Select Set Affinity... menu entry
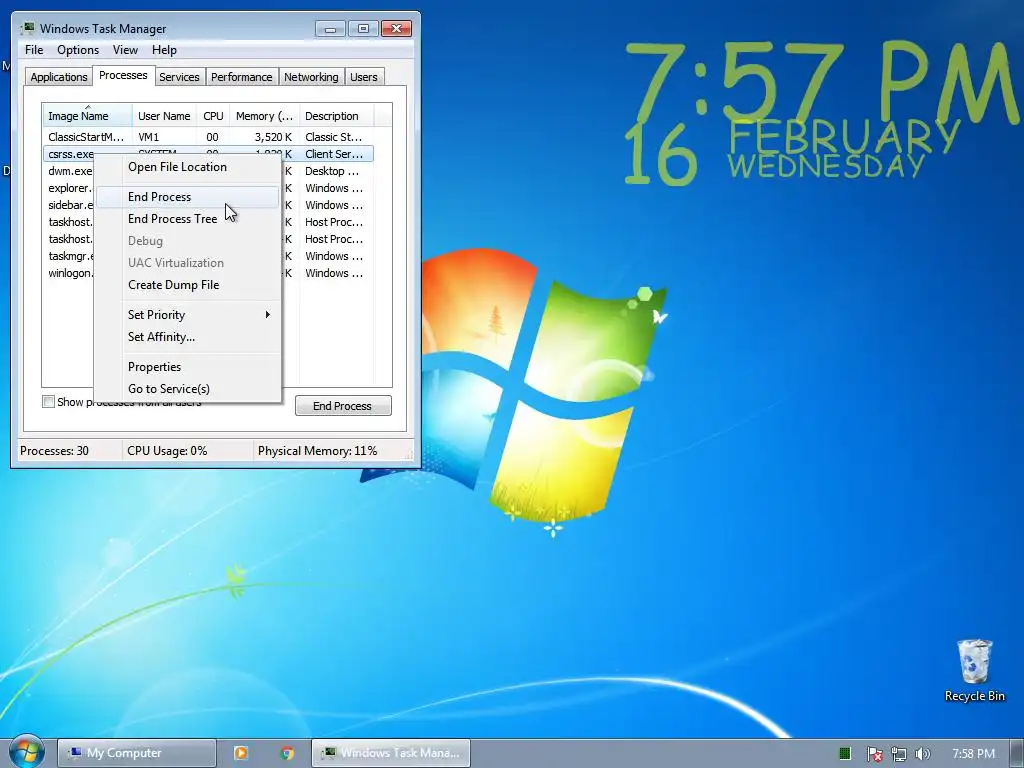This screenshot has width=1024, height=768. click(187, 337)
